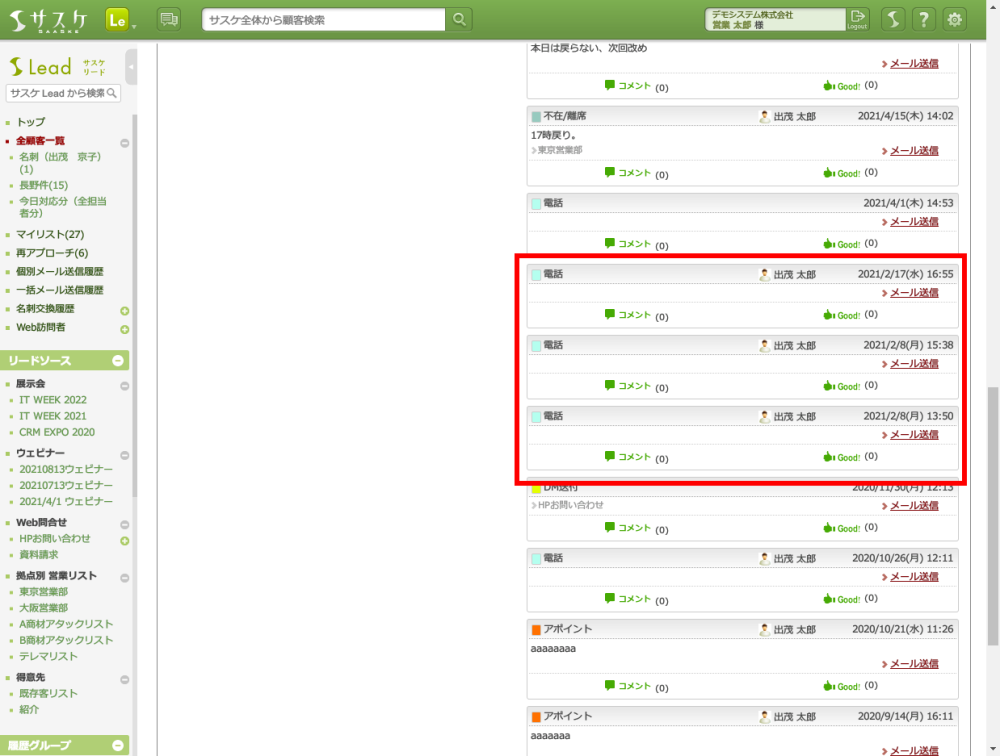Image resolution: width=1000 pixels, height=756 pixels.
Task: Open マイリスト(27) in sidebar
Action: click(x=50, y=235)
